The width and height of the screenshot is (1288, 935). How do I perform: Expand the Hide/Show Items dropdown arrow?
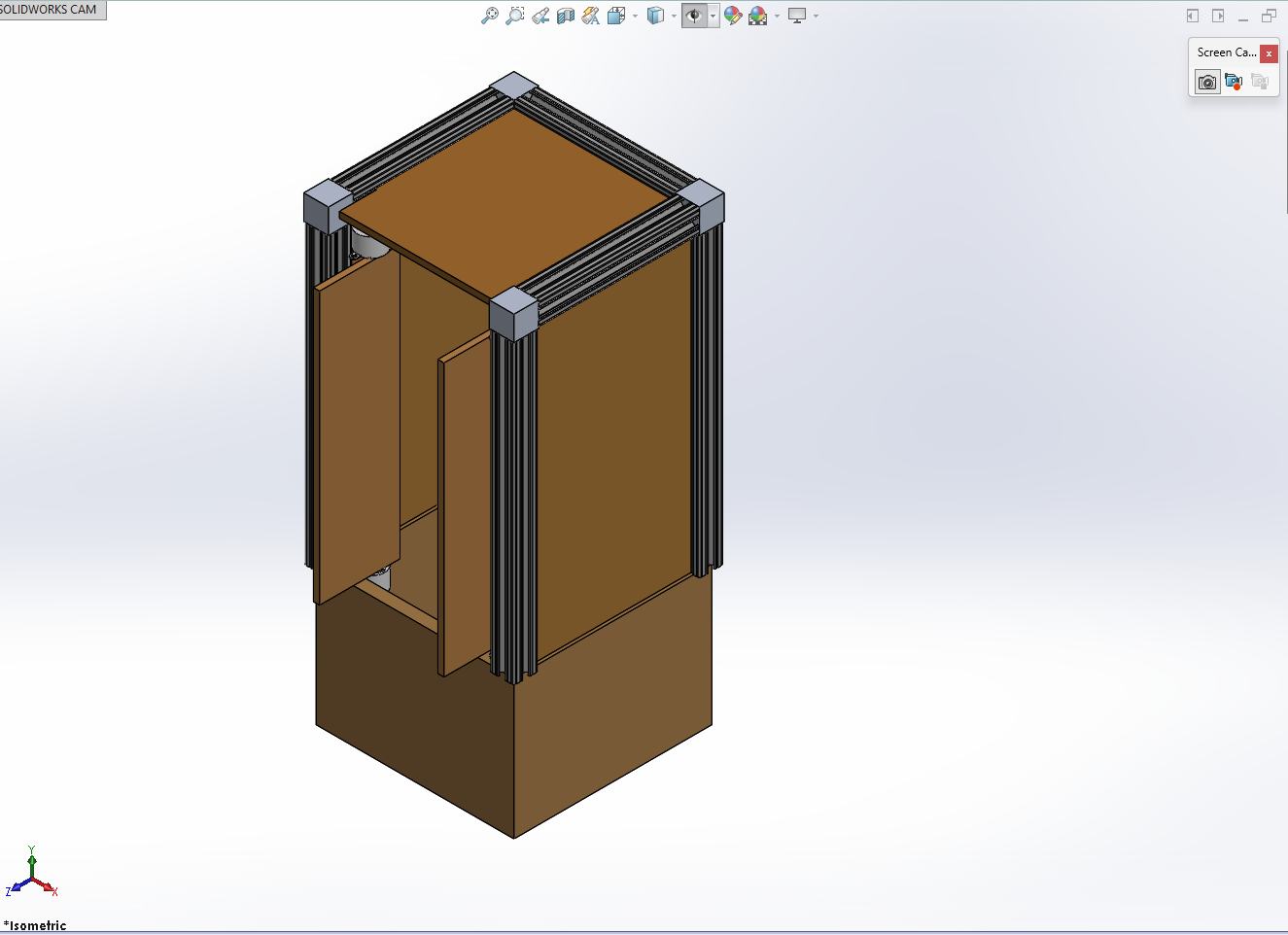coord(713,16)
